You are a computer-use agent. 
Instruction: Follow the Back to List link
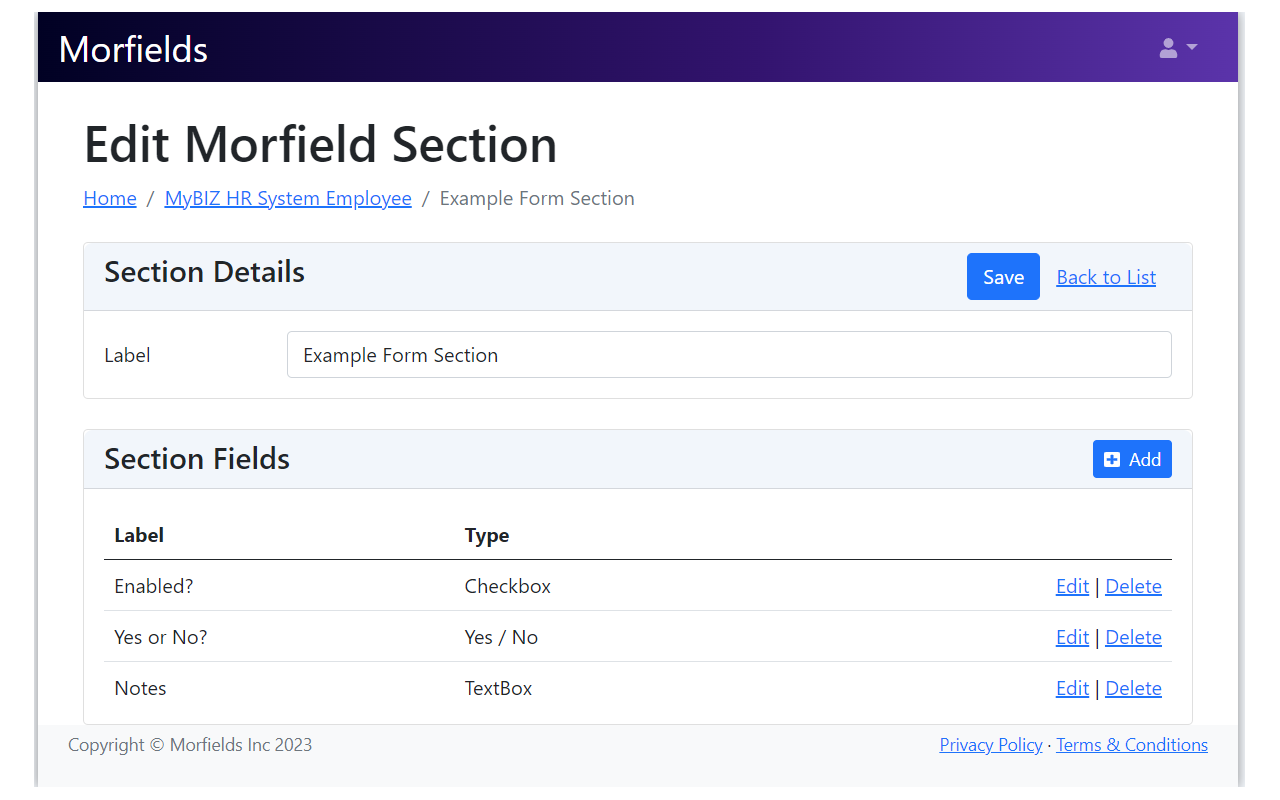1106,277
